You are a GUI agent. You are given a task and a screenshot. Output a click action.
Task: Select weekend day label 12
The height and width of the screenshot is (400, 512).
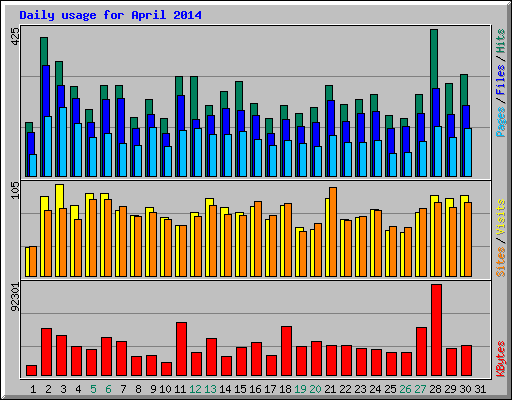coord(195,389)
